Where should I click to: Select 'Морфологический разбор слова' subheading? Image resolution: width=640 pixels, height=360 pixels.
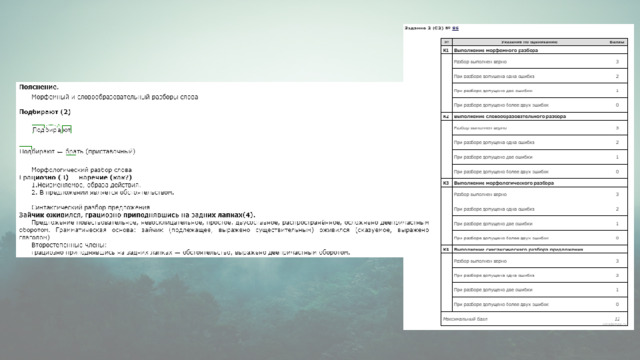(82, 170)
